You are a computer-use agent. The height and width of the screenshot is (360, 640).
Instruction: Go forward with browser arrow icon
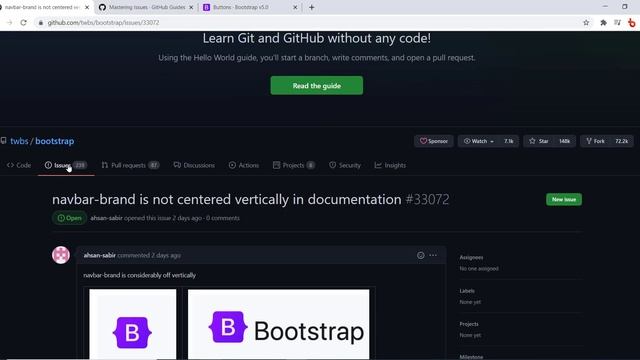[9, 22]
